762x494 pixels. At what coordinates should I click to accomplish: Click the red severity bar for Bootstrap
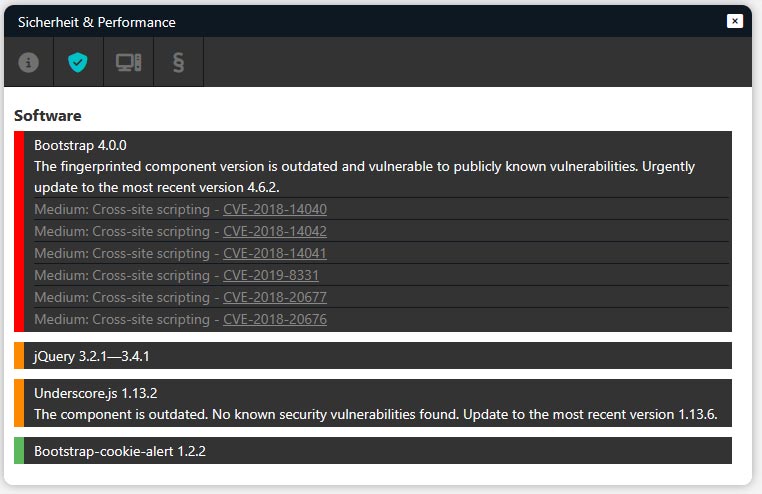coord(18,231)
